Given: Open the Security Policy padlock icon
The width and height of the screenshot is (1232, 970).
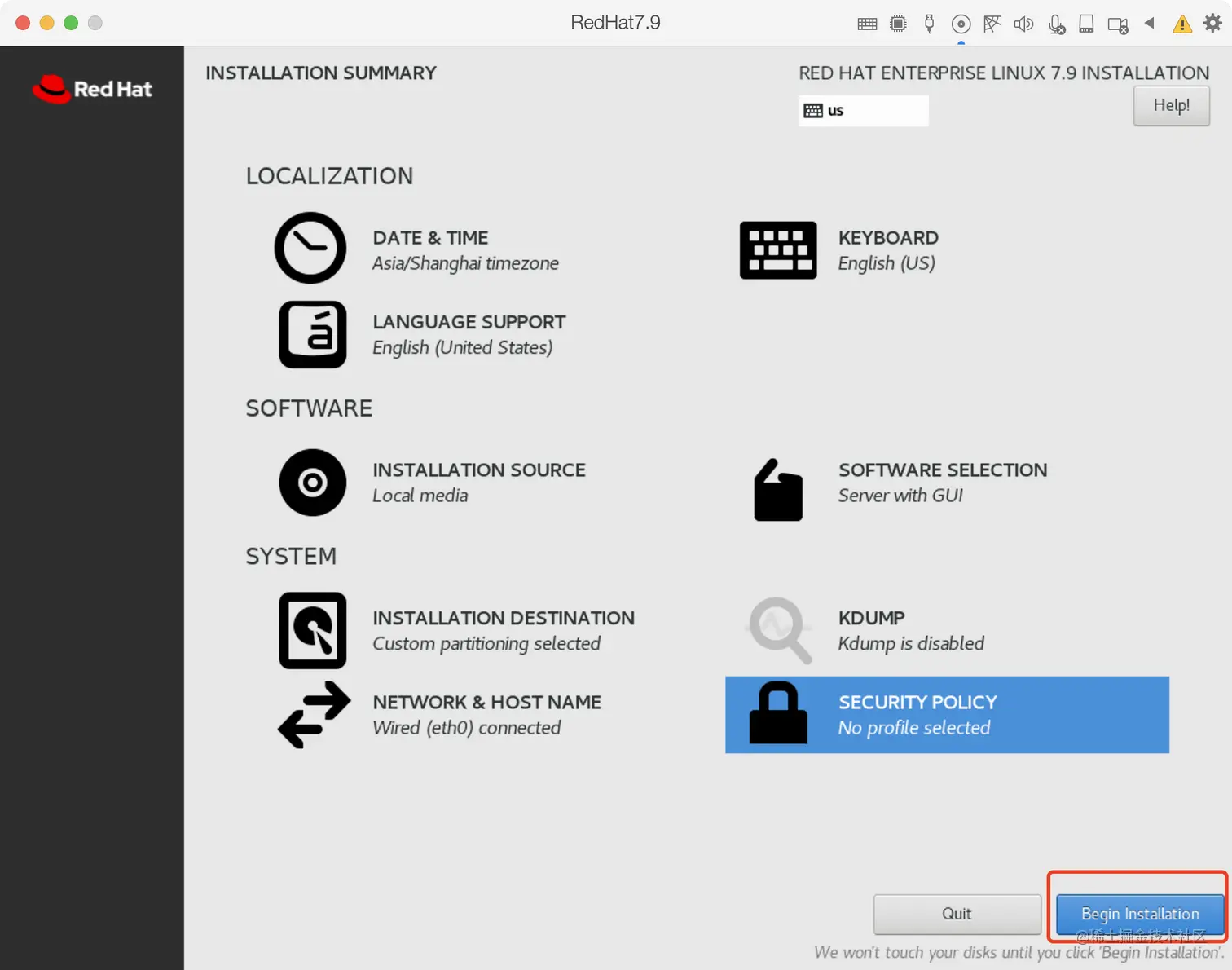Looking at the screenshot, I should click(x=778, y=713).
